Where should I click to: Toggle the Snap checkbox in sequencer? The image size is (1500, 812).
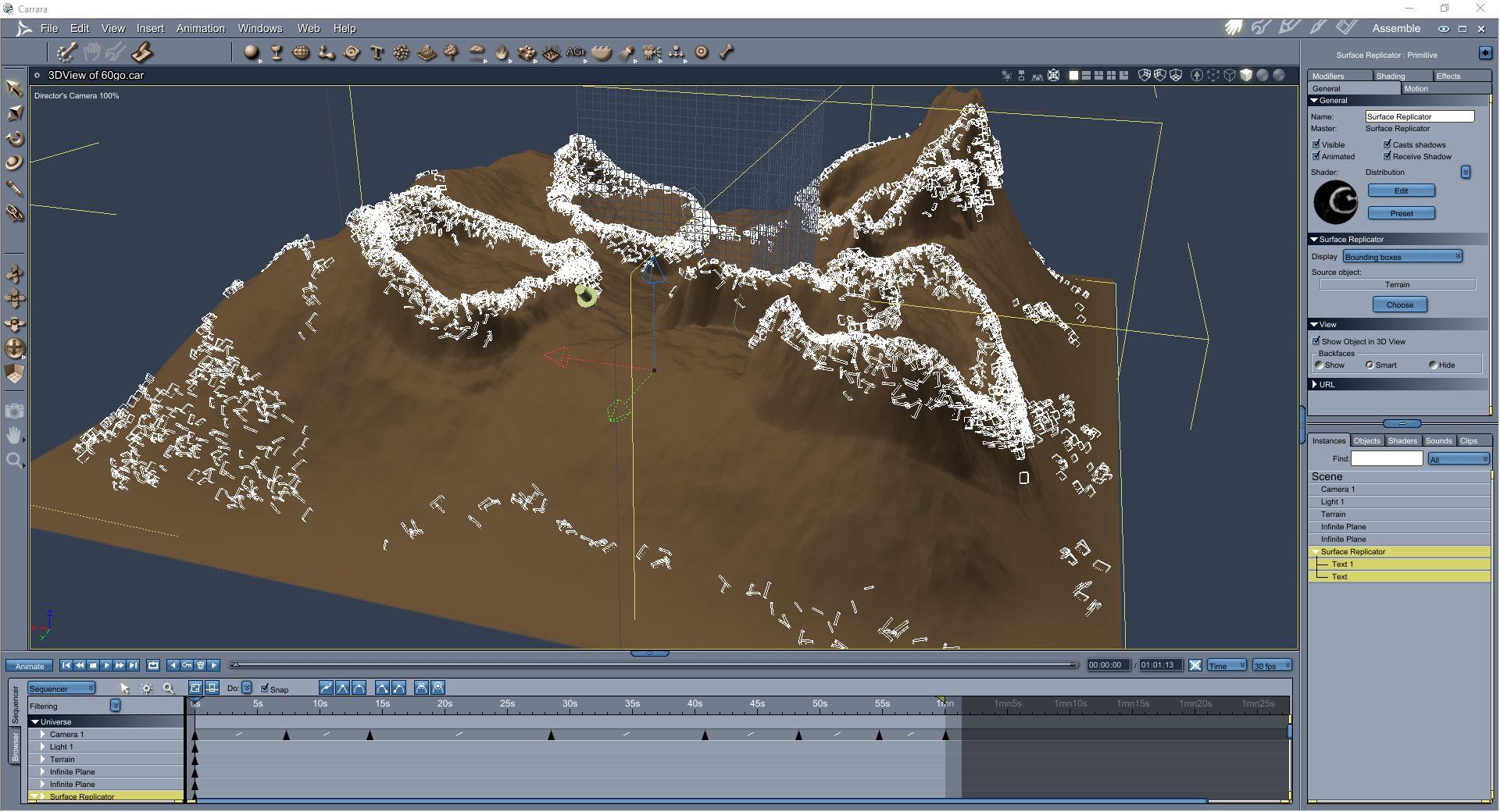point(265,688)
